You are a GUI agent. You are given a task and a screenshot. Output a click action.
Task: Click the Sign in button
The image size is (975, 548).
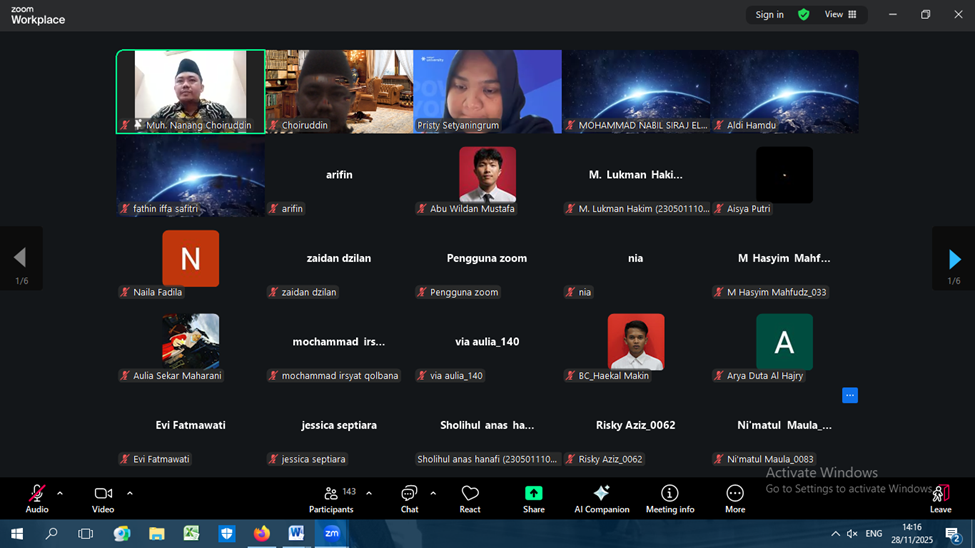(x=769, y=15)
